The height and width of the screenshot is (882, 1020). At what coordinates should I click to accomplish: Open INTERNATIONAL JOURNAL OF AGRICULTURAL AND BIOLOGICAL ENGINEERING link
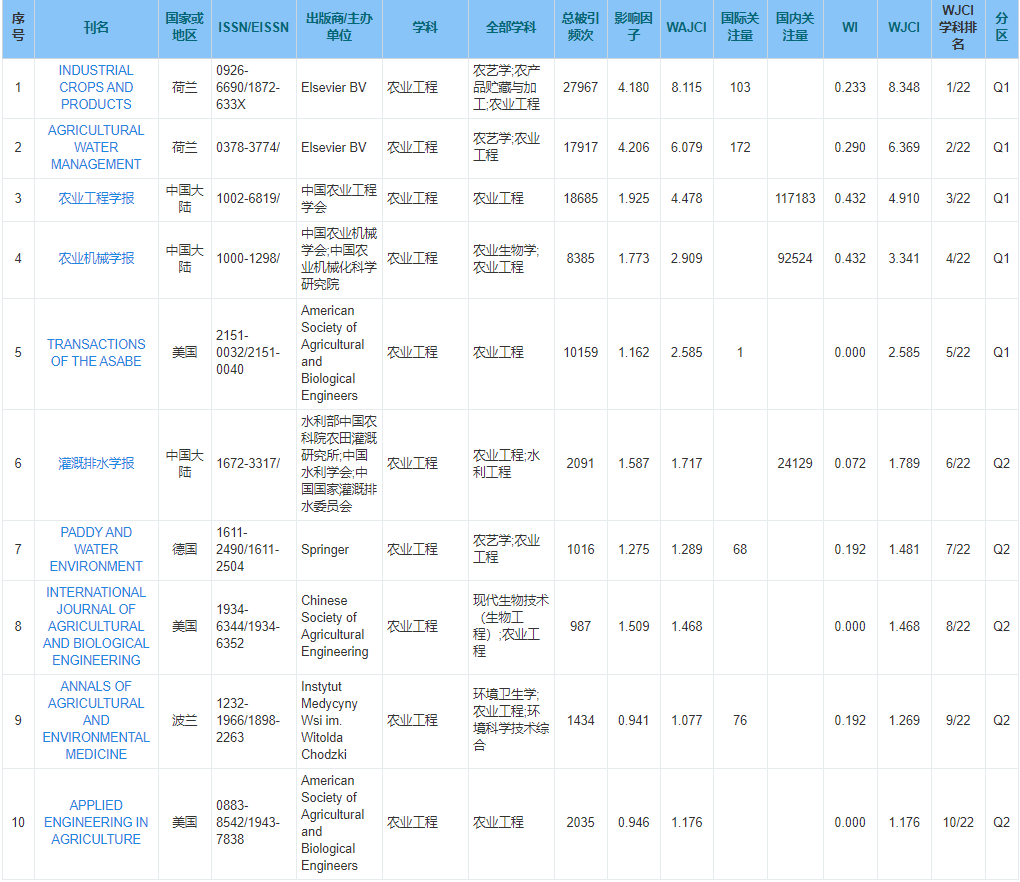[96, 626]
